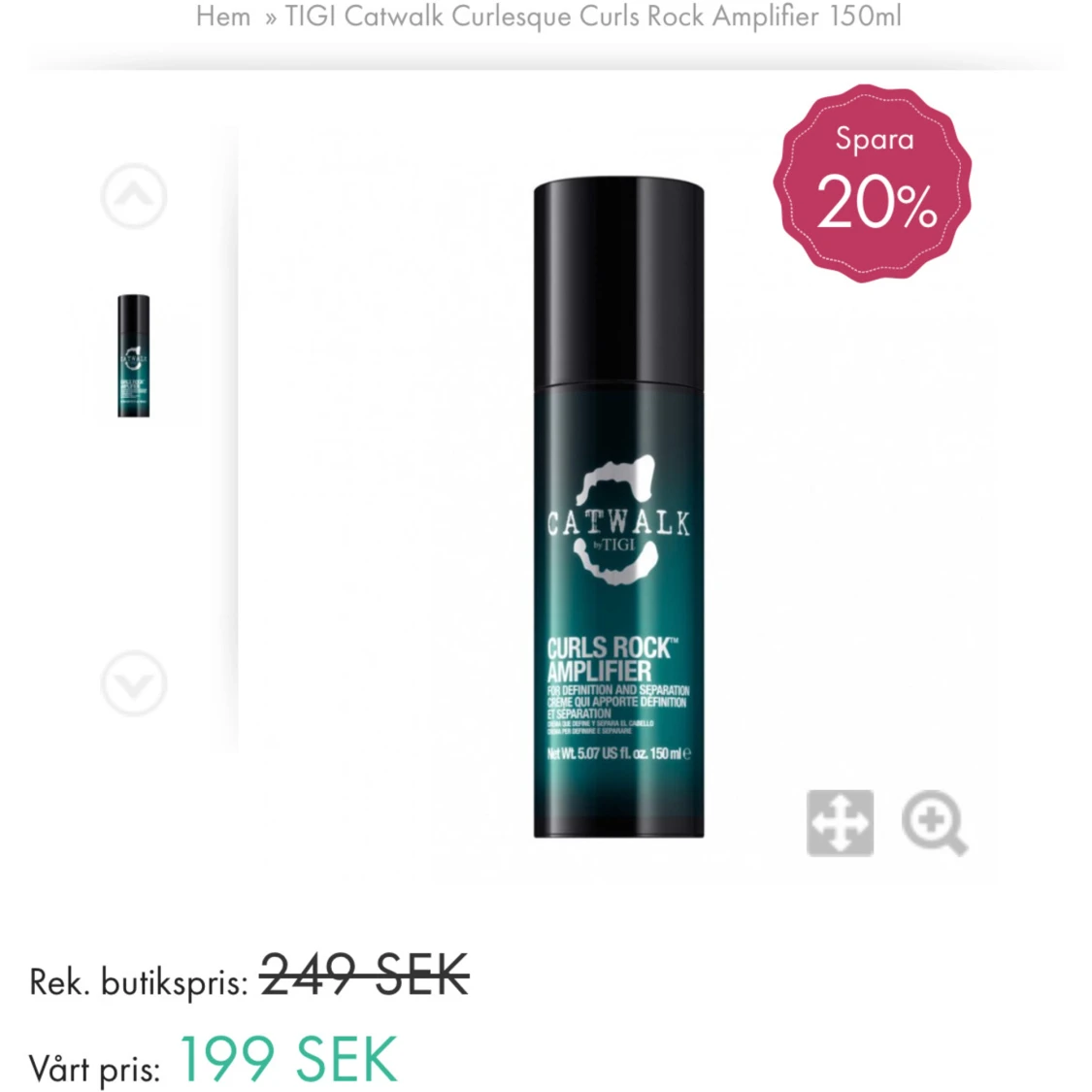1092x1092 pixels.
Task: Click the Net Wt 150 ml text on bottle
Action: click(618, 753)
